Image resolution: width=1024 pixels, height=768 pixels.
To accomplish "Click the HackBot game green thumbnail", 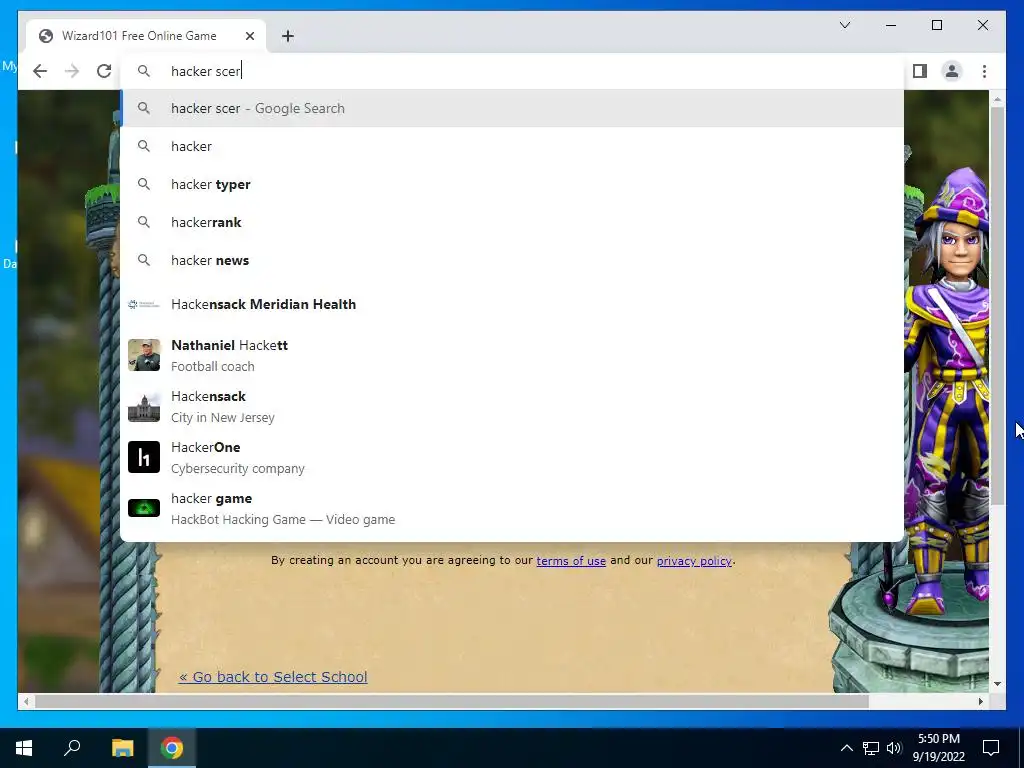I will [x=144, y=508].
